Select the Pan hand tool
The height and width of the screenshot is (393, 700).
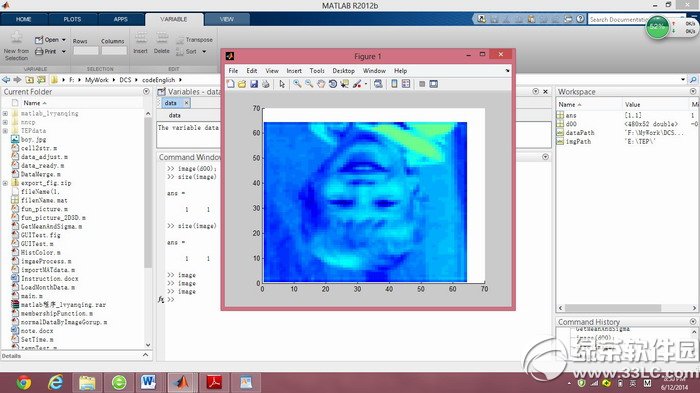tap(321, 84)
